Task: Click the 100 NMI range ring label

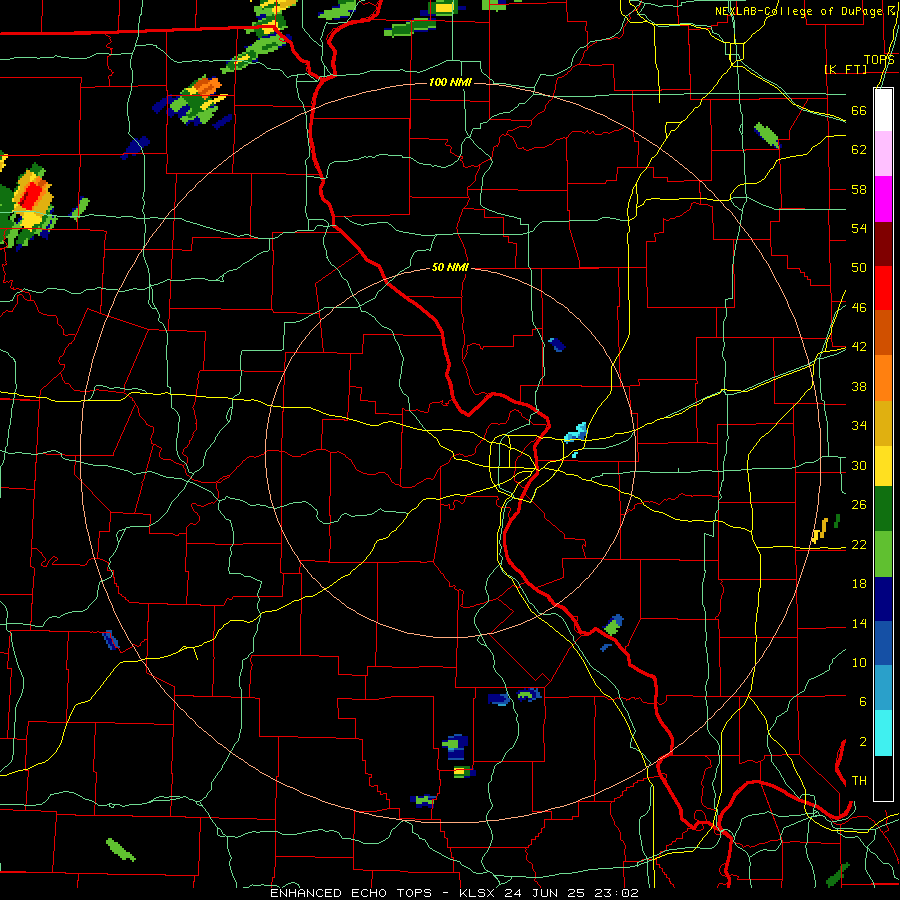Action: [x=450, y=82]
